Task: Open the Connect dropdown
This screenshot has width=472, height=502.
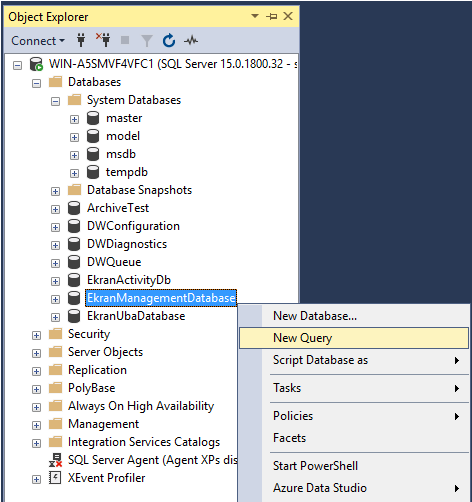Action: (38, 41)
